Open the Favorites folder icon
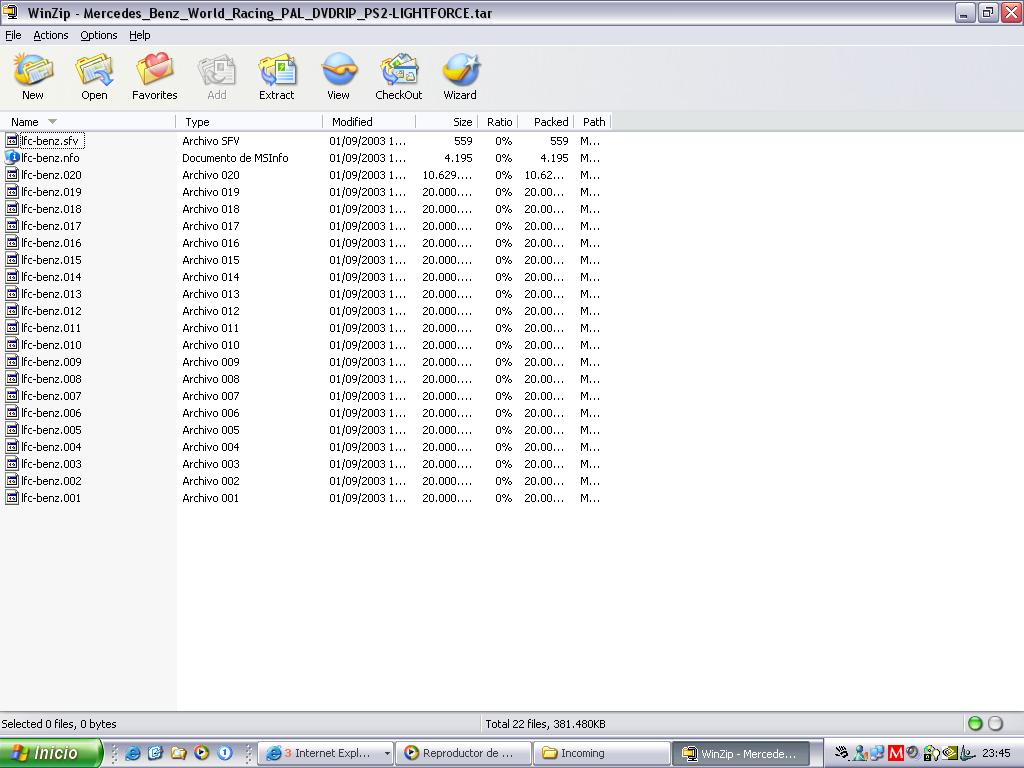The height and width of the screenshot is (768, 1024). coord(154,70)
